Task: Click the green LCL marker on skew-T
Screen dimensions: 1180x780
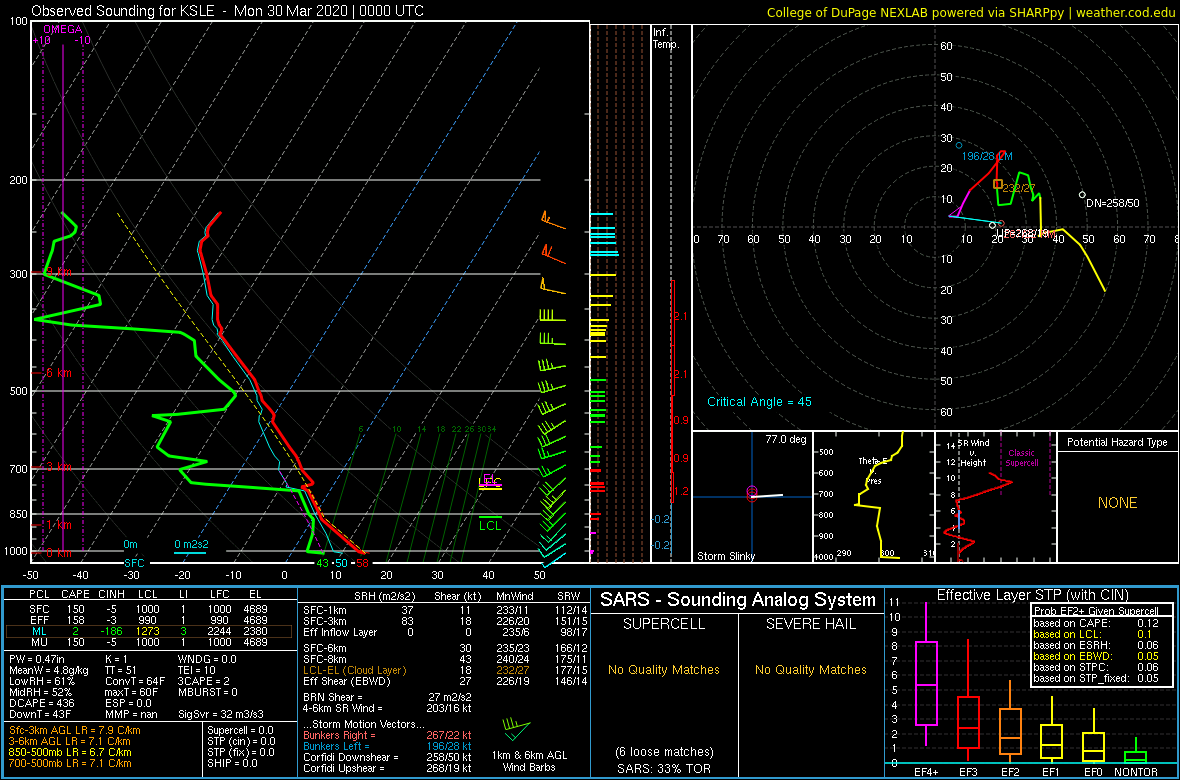Action: point(491,525)
